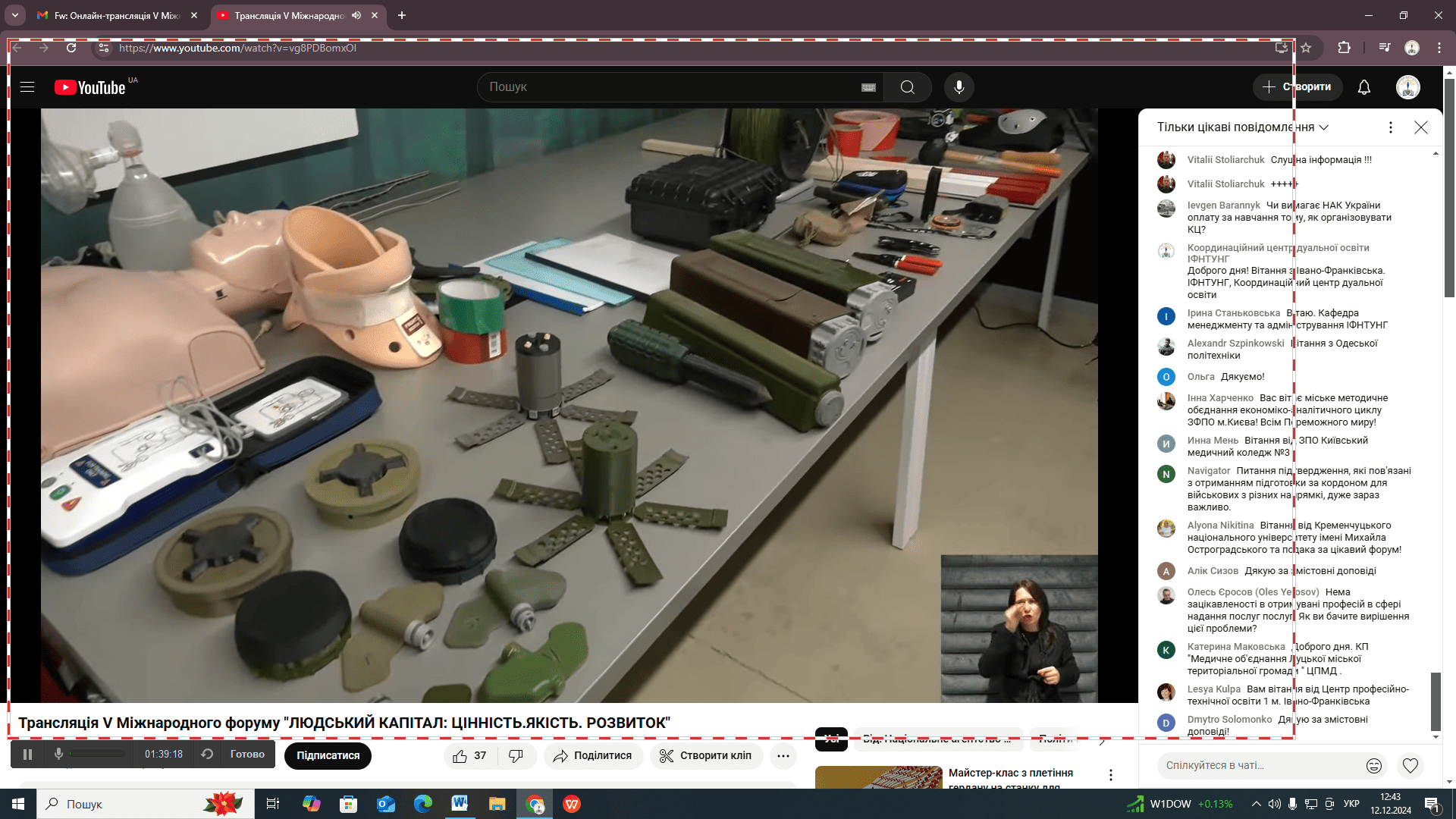Open File Explorer from the taskbar
This screenshot has height=819, width=1456.
[x=497, y=804]
